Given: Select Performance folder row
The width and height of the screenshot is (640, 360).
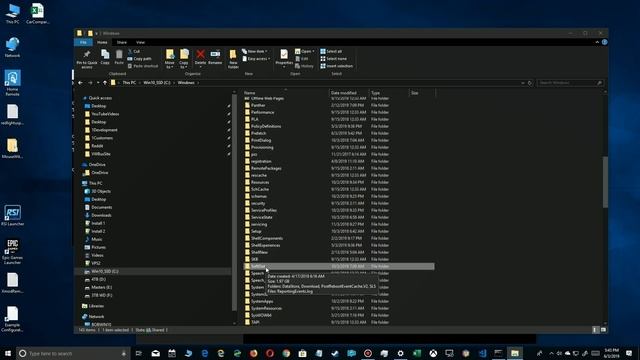Looking at the screenshot, I should (339, 112).
